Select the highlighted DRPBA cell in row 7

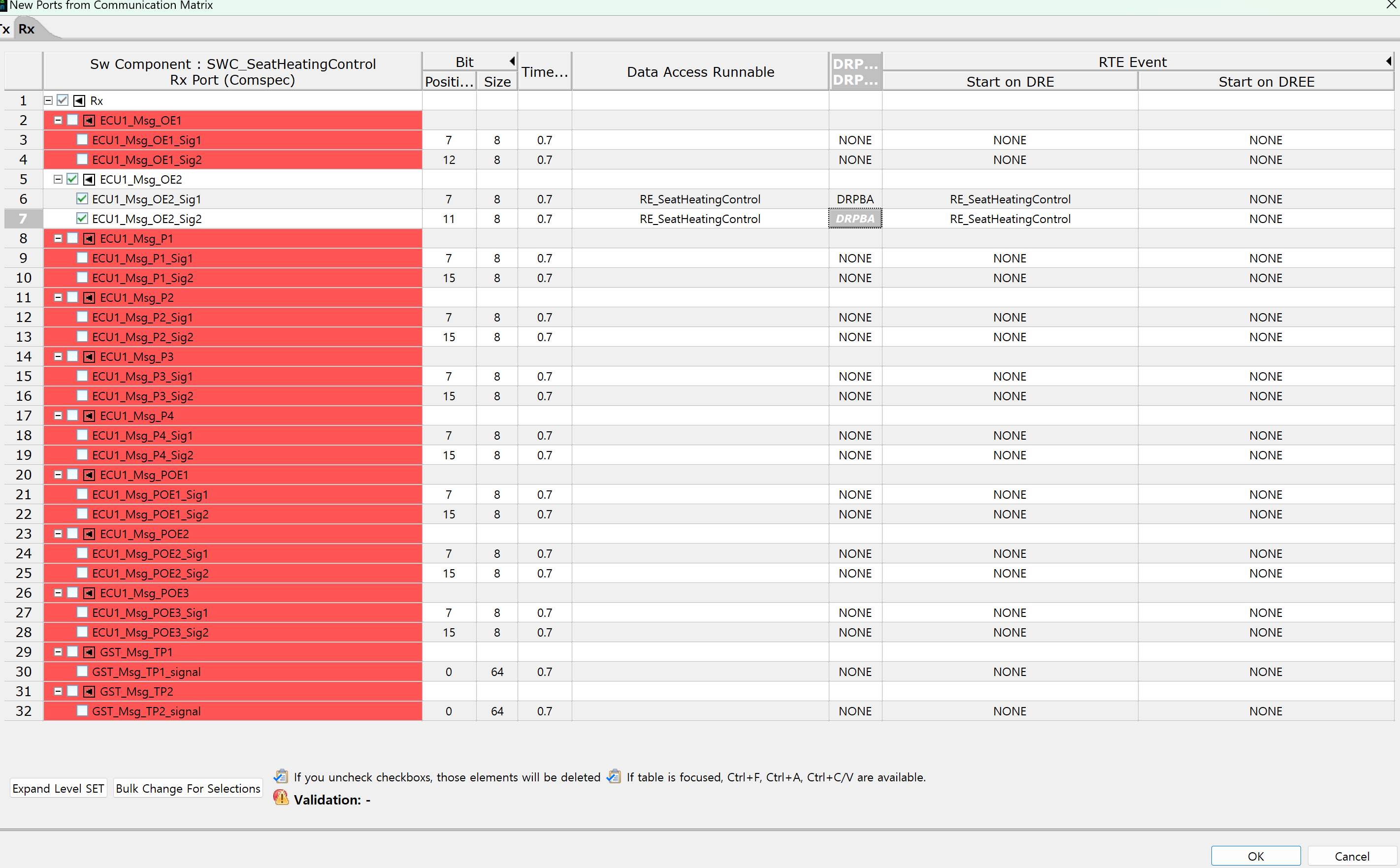[x=855, y=219]
